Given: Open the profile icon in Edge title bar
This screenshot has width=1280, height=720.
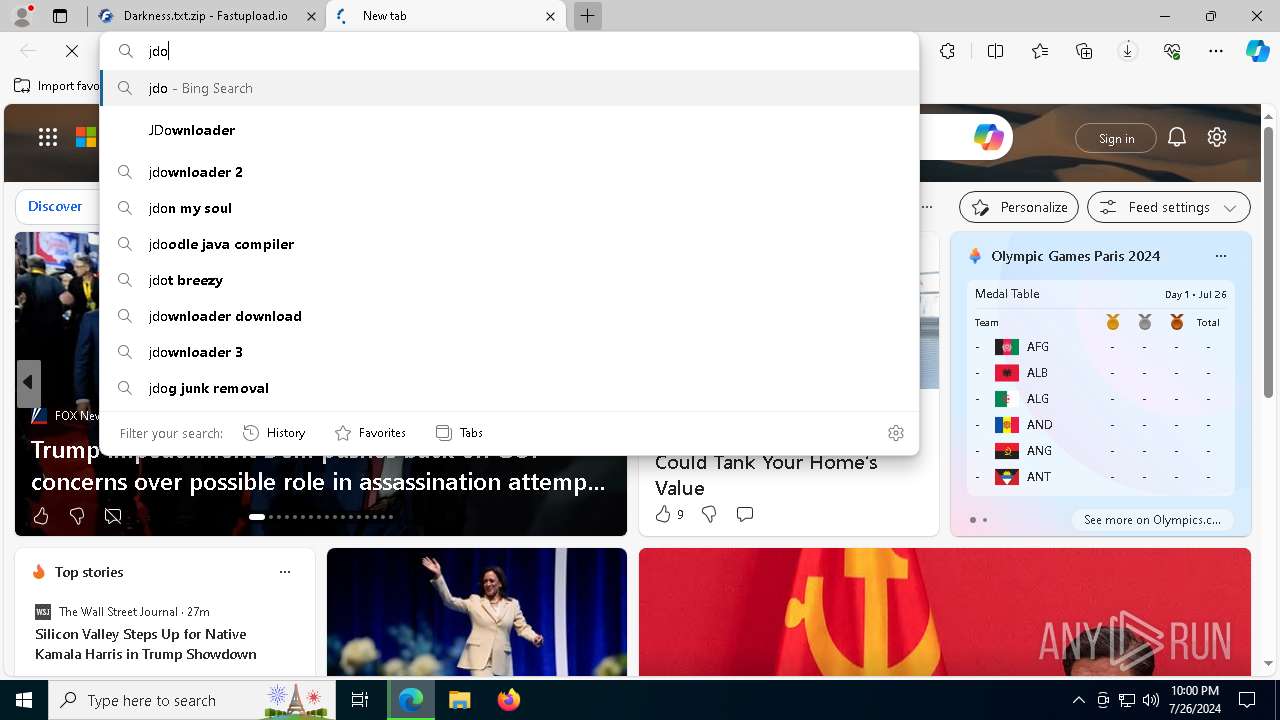Looking at the screenshot, I should [22, 16].
